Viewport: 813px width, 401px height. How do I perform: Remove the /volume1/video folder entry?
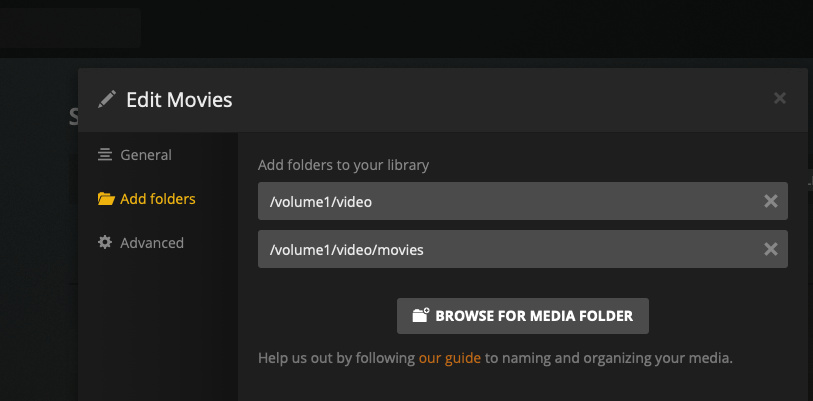[x=771, y=201]
